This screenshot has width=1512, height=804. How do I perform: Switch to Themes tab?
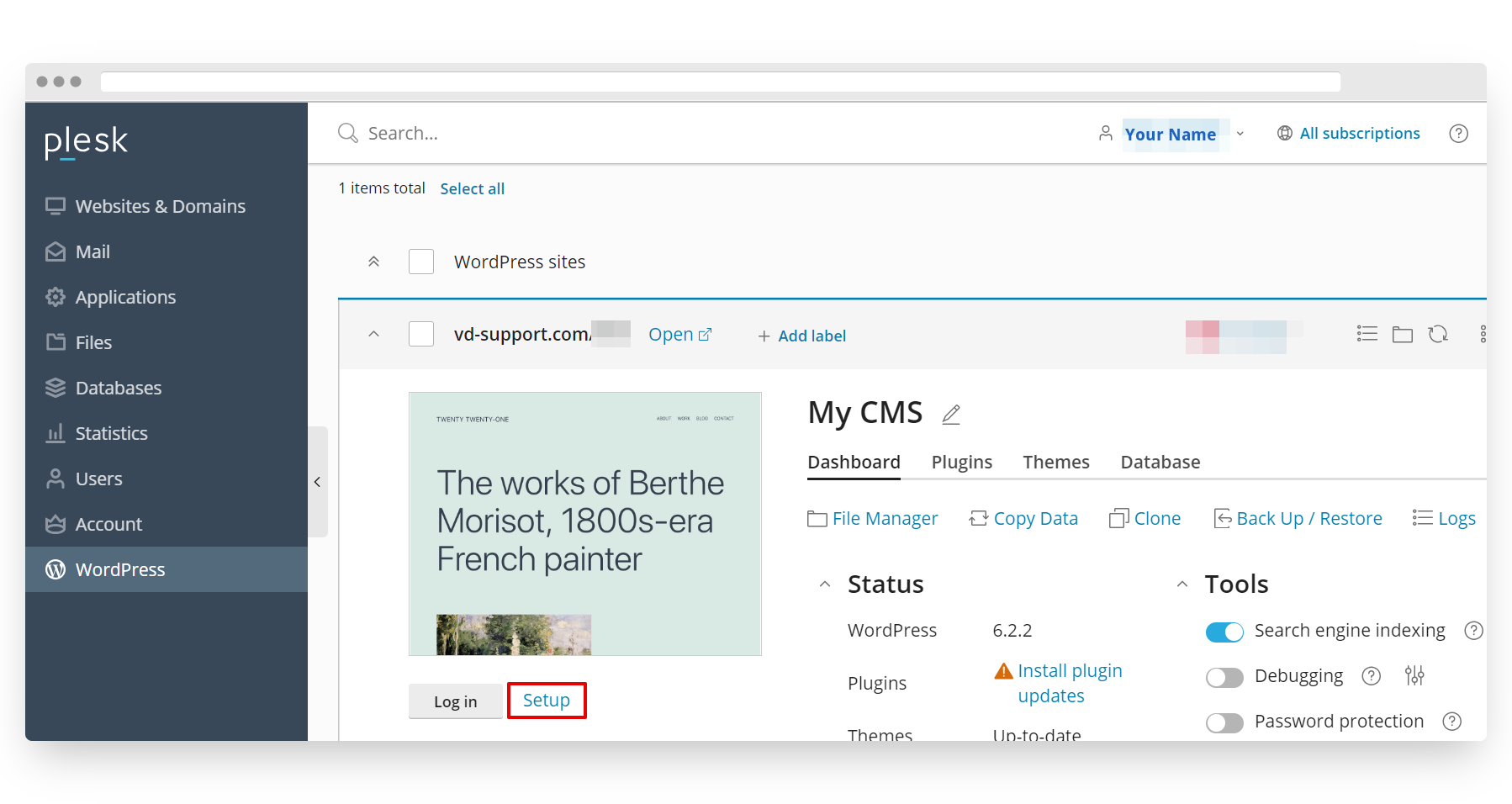(x=1056, y=462)
